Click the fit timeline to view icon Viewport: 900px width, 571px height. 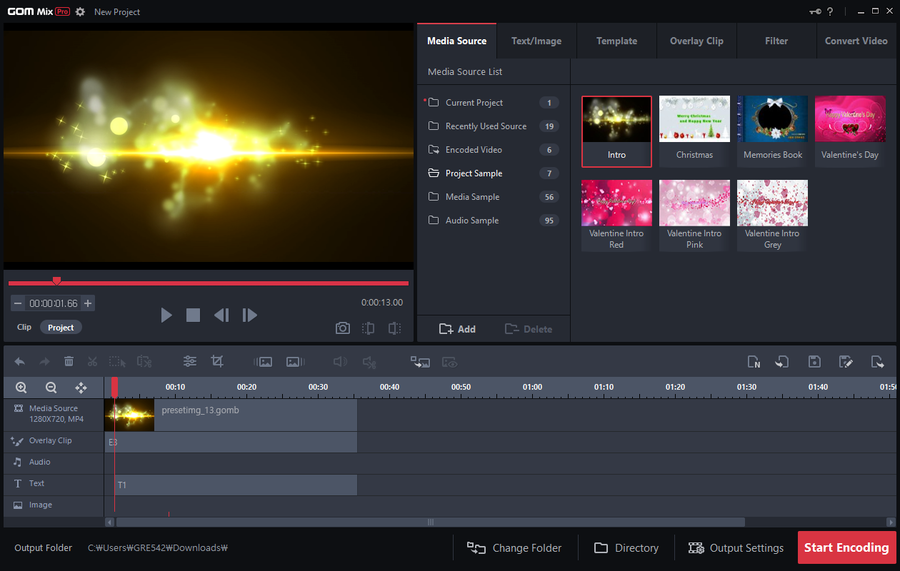point(81,387)
